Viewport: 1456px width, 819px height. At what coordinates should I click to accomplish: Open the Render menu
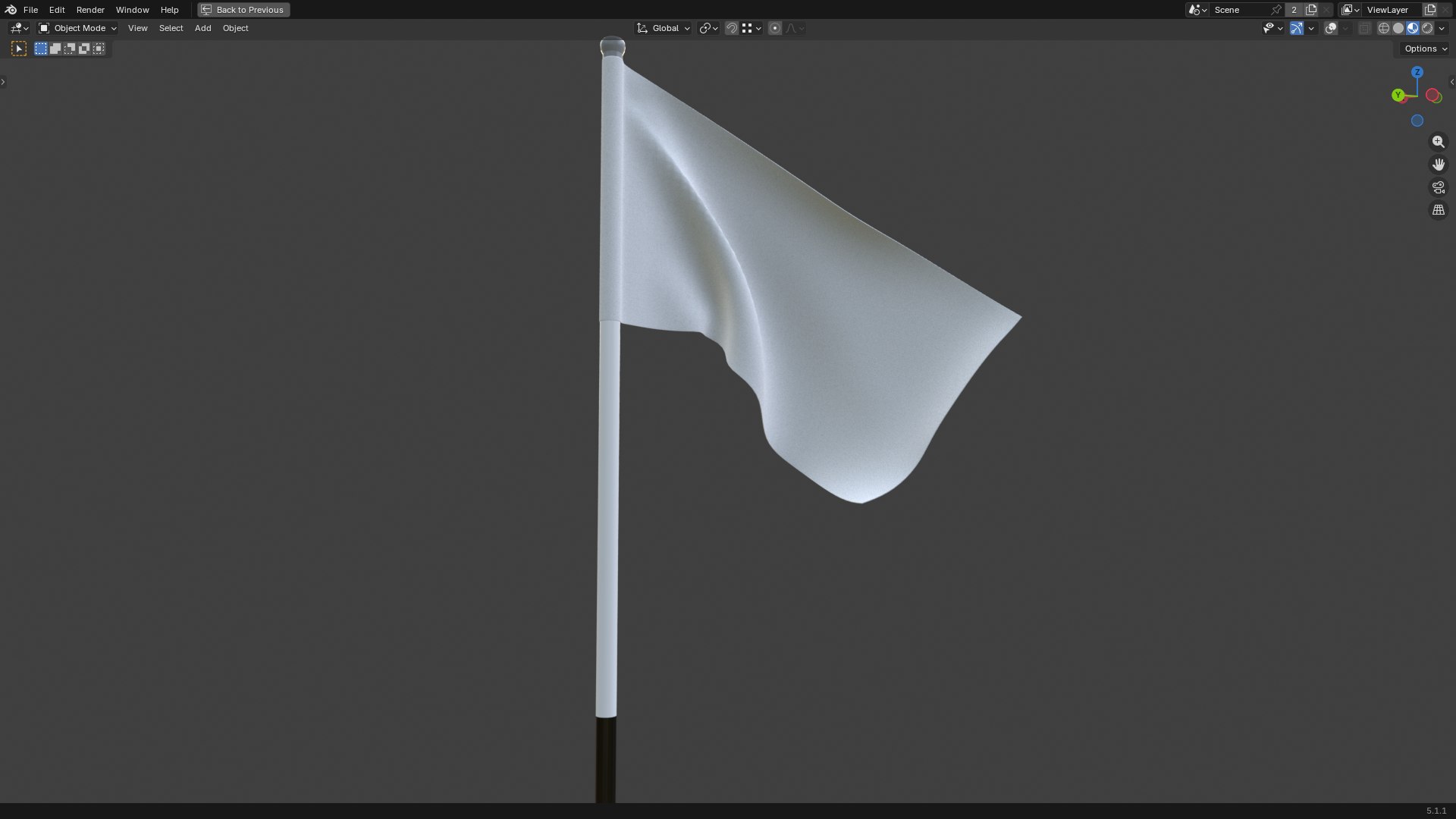click(90, 10)
